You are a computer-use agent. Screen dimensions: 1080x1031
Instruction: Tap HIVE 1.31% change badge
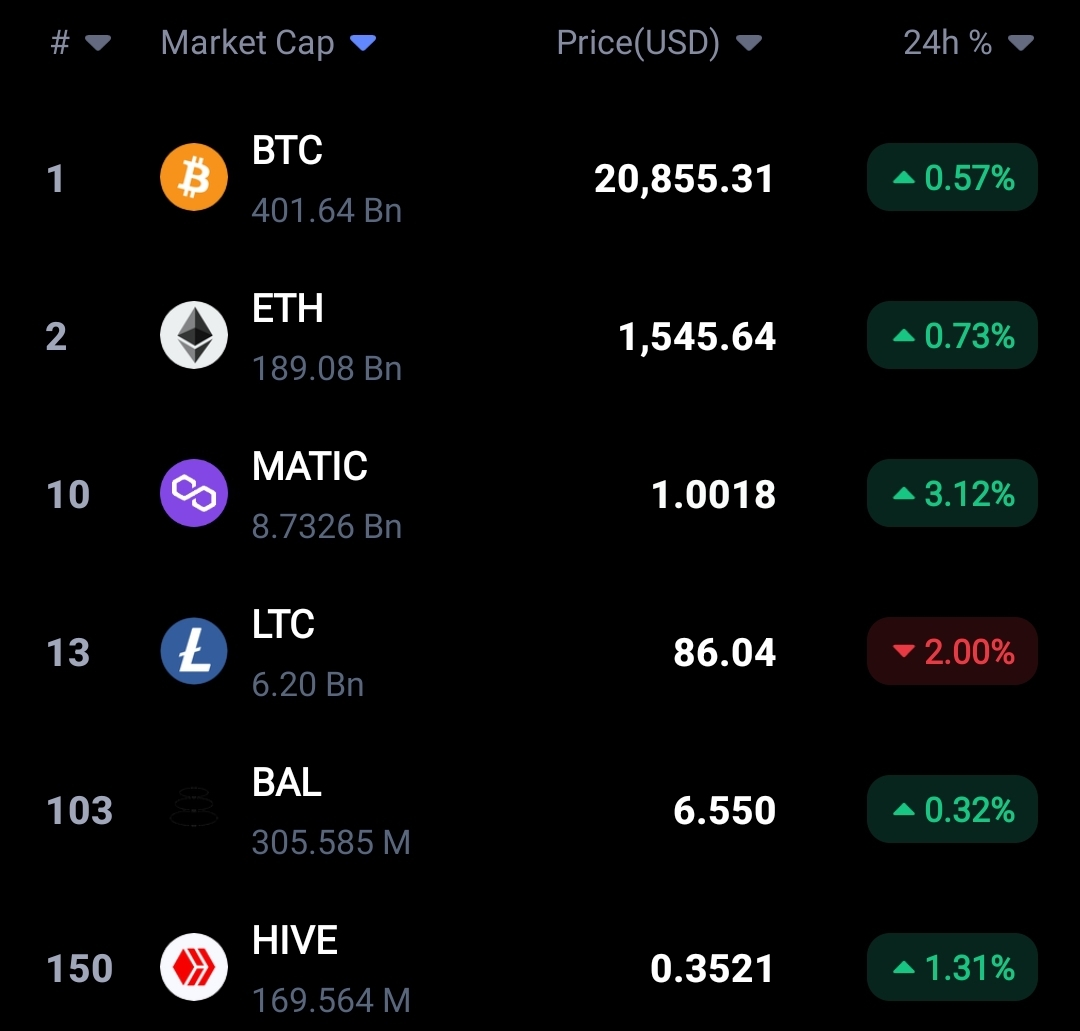pos(952,968)
